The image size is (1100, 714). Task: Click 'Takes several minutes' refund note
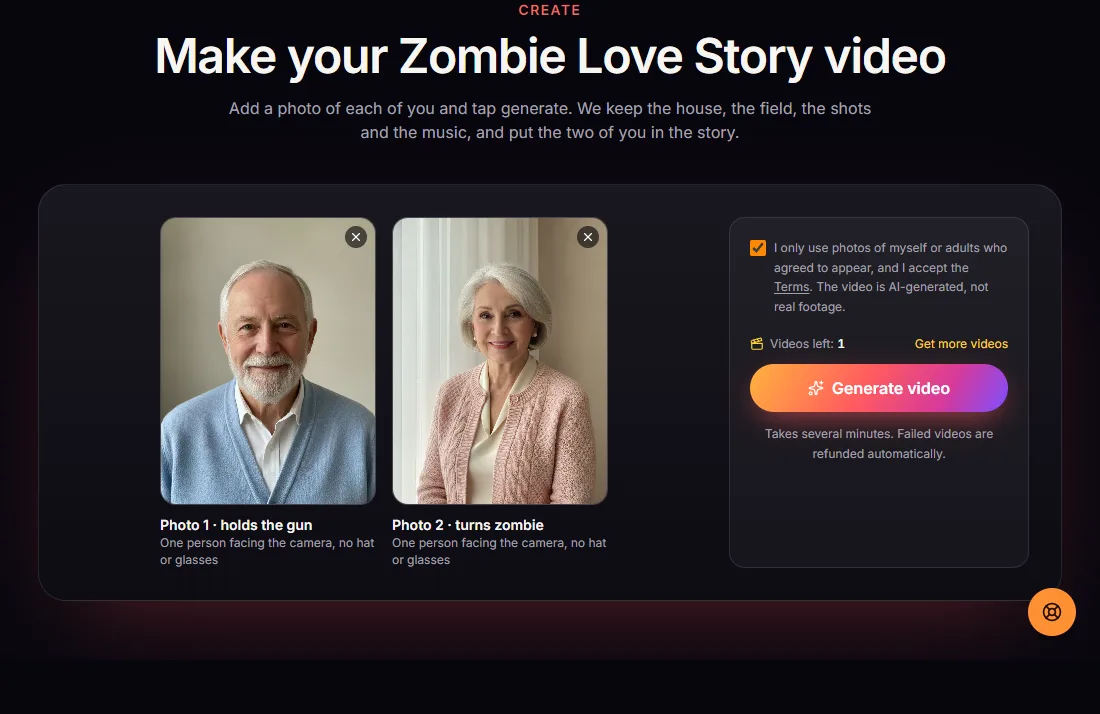(878, 444)
